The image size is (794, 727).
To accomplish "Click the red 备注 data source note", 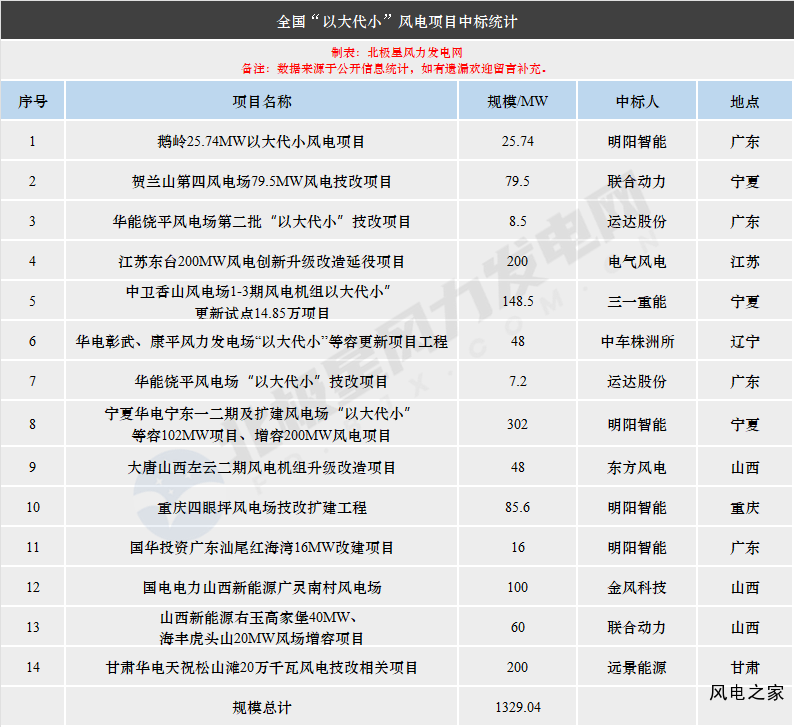I will pos(394,68).
